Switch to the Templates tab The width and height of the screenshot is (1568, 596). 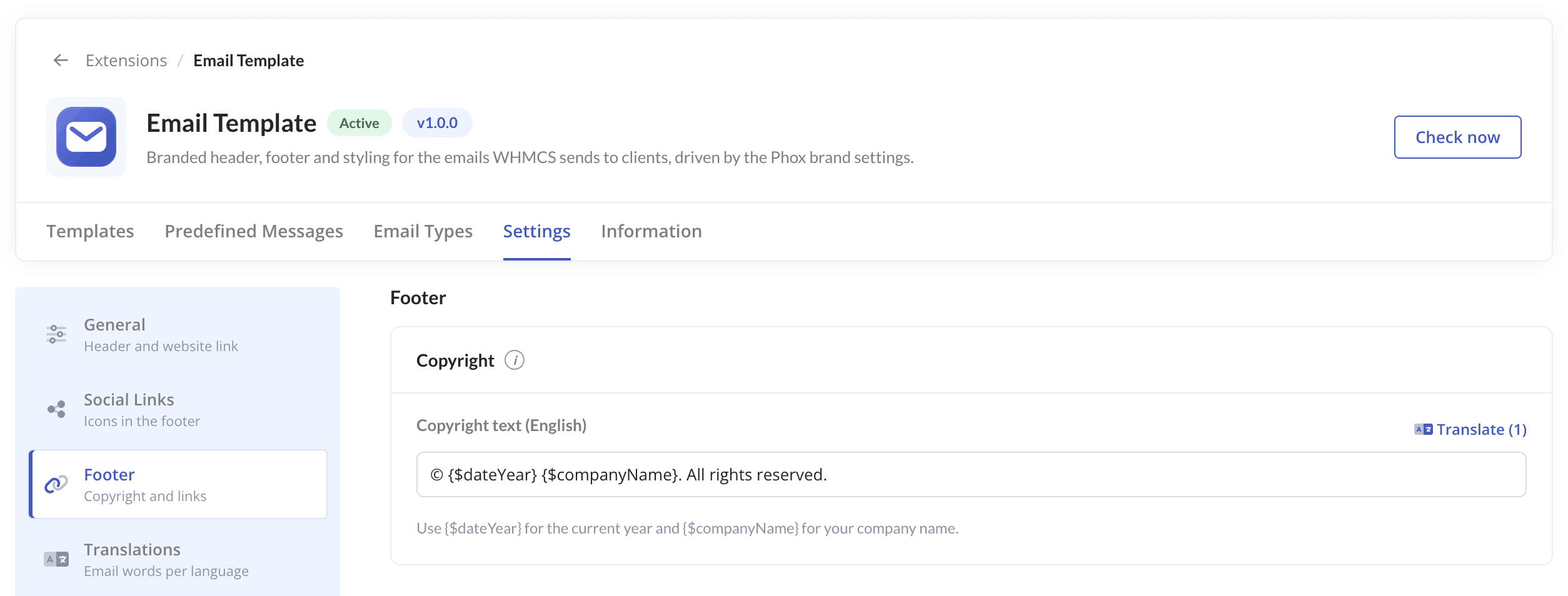tap(90, 231)
